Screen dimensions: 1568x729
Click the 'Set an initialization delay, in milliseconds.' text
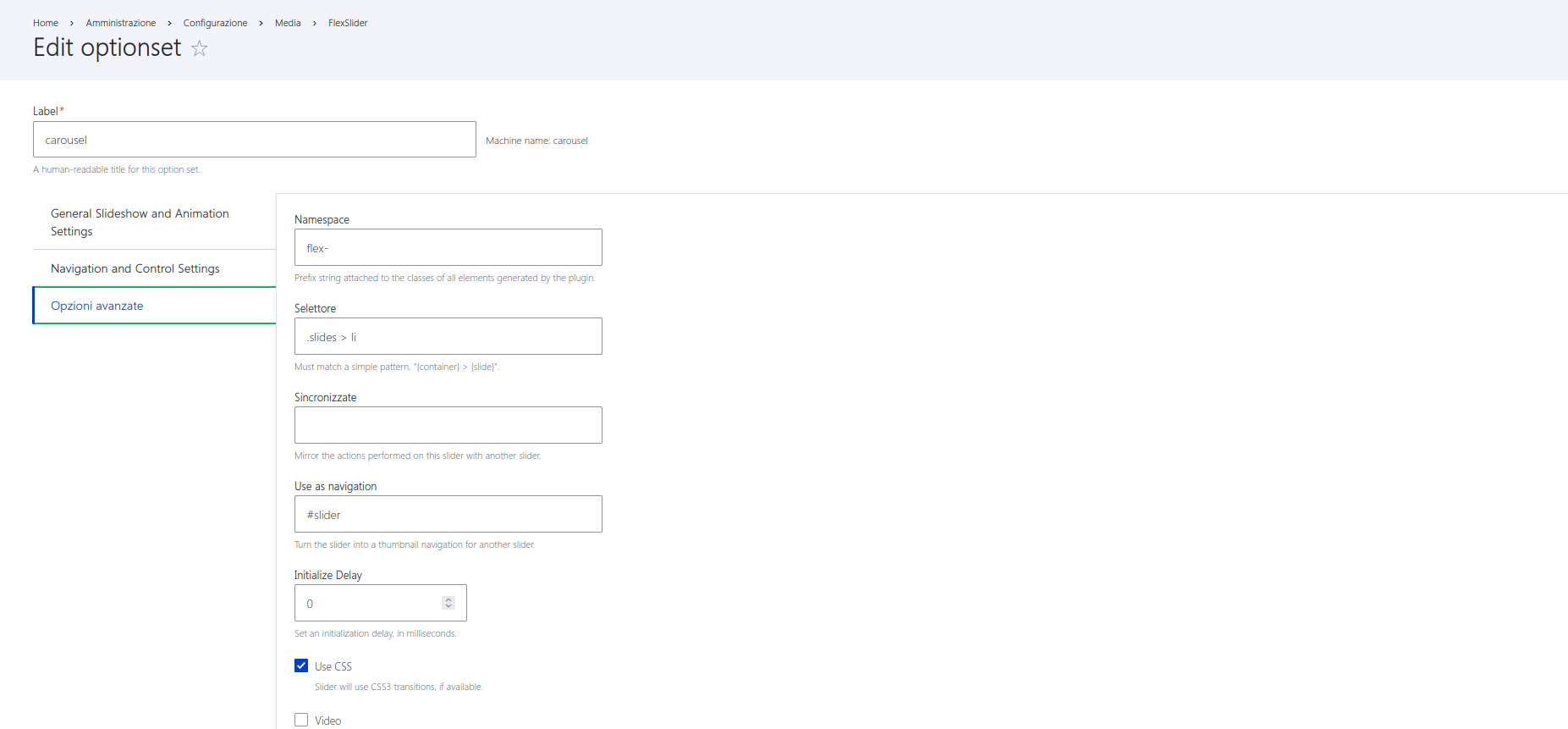pos(376,633)
